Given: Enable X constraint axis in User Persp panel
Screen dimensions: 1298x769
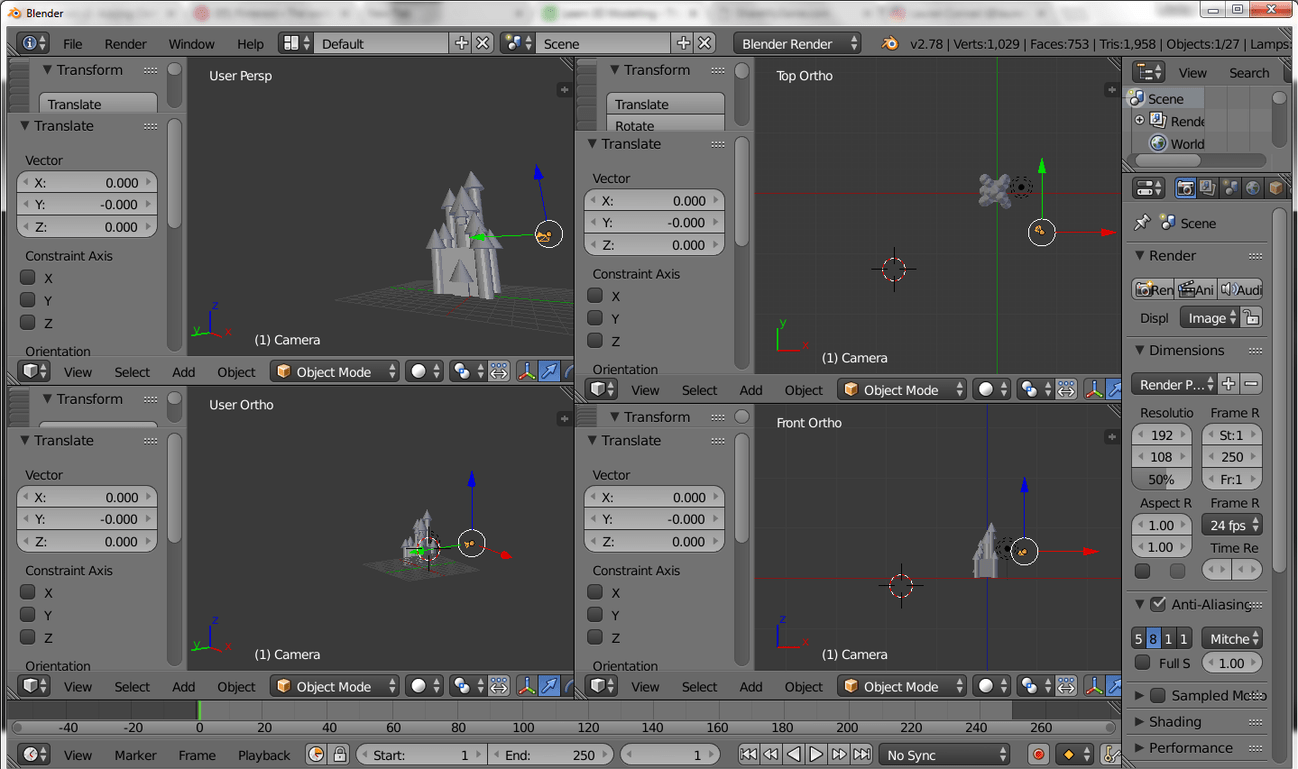Looking at the screenshot, I should click(x=28, y=278).
